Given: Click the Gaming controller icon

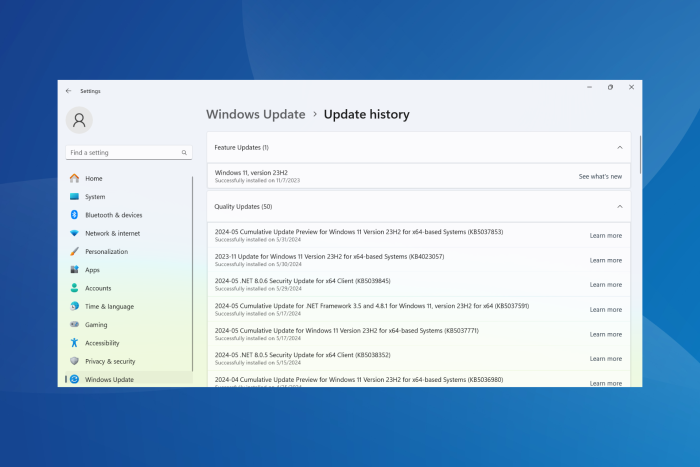Looking at the screenshot, I should [x=74, y=325].
